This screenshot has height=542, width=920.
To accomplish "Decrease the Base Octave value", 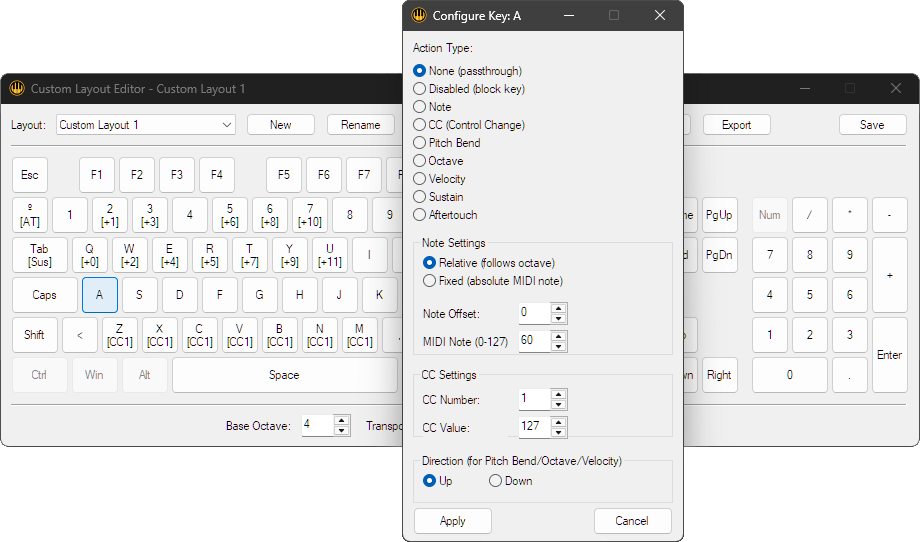I will click(x=342, y=431).
